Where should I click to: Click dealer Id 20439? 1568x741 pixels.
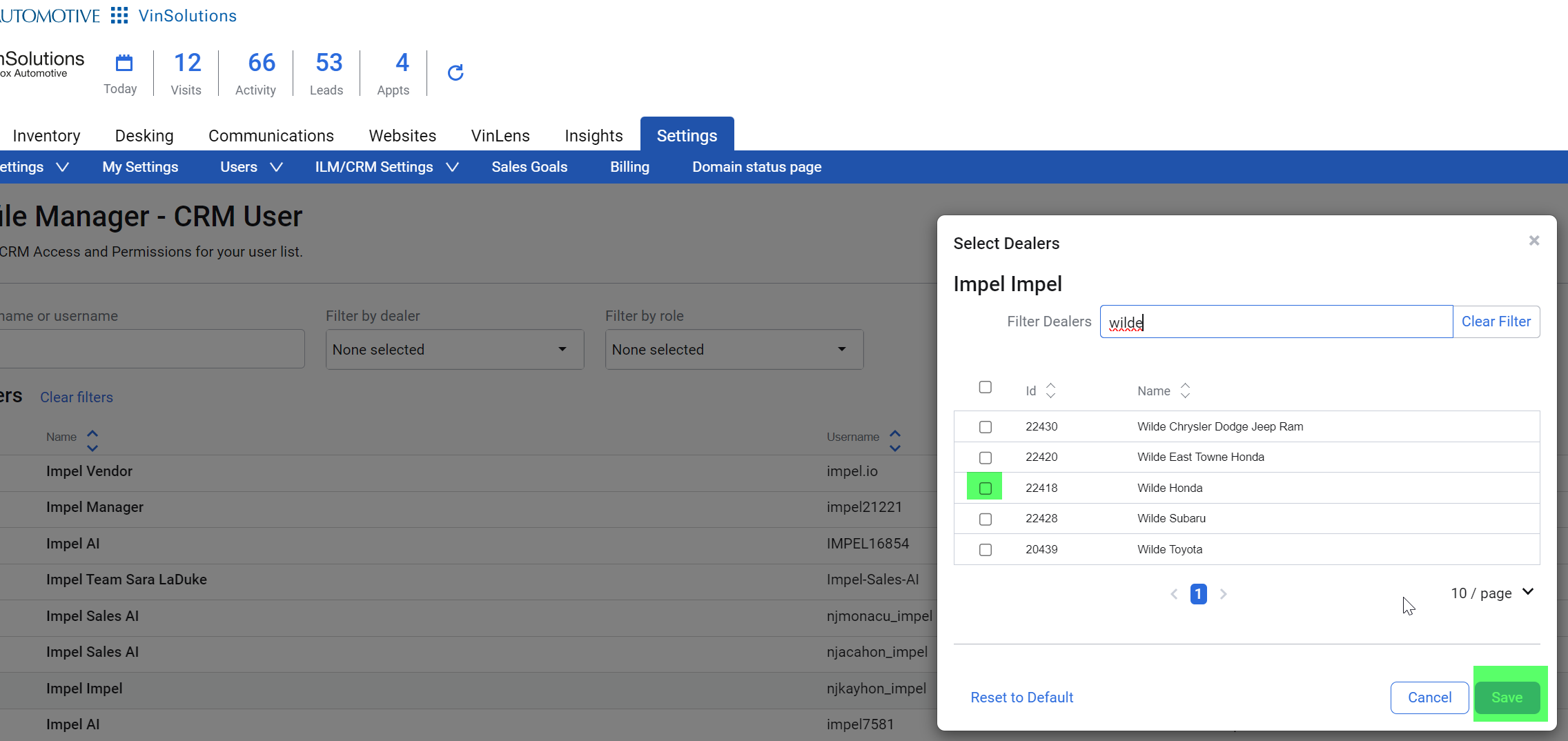1041,550
